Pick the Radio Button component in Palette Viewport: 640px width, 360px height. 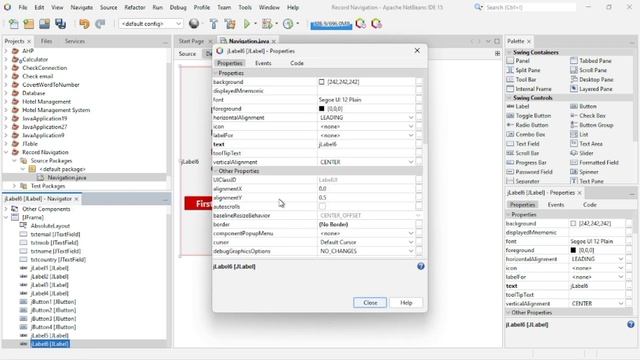531,125
